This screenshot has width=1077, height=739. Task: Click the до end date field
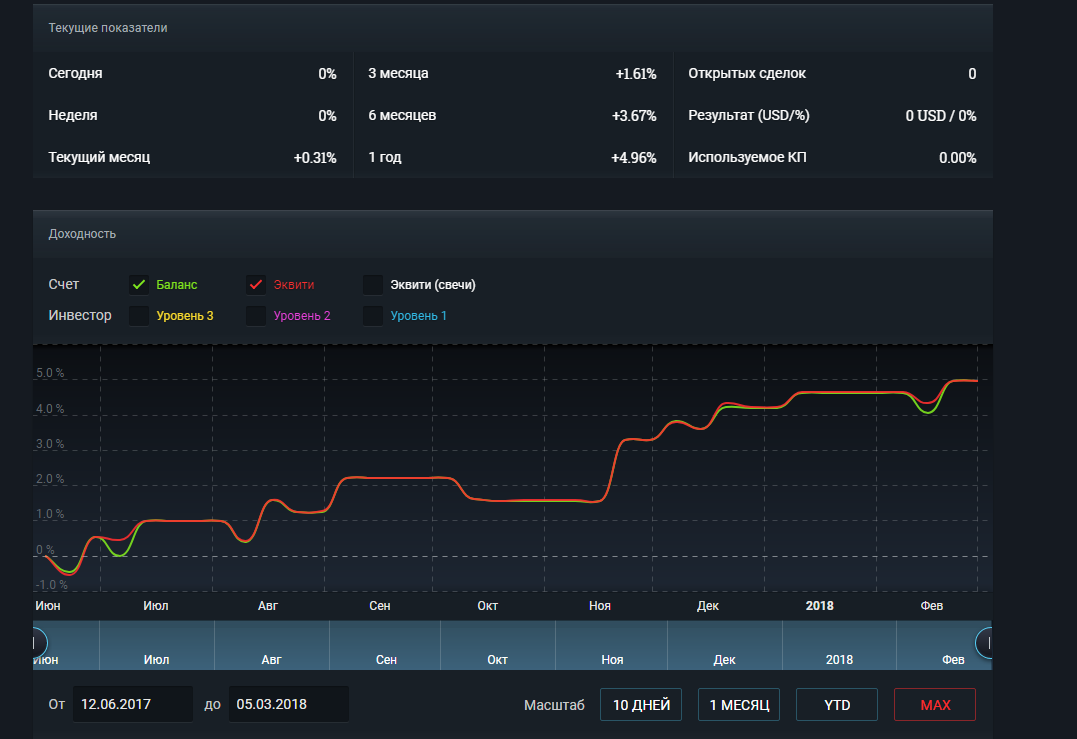click(289, 704)
